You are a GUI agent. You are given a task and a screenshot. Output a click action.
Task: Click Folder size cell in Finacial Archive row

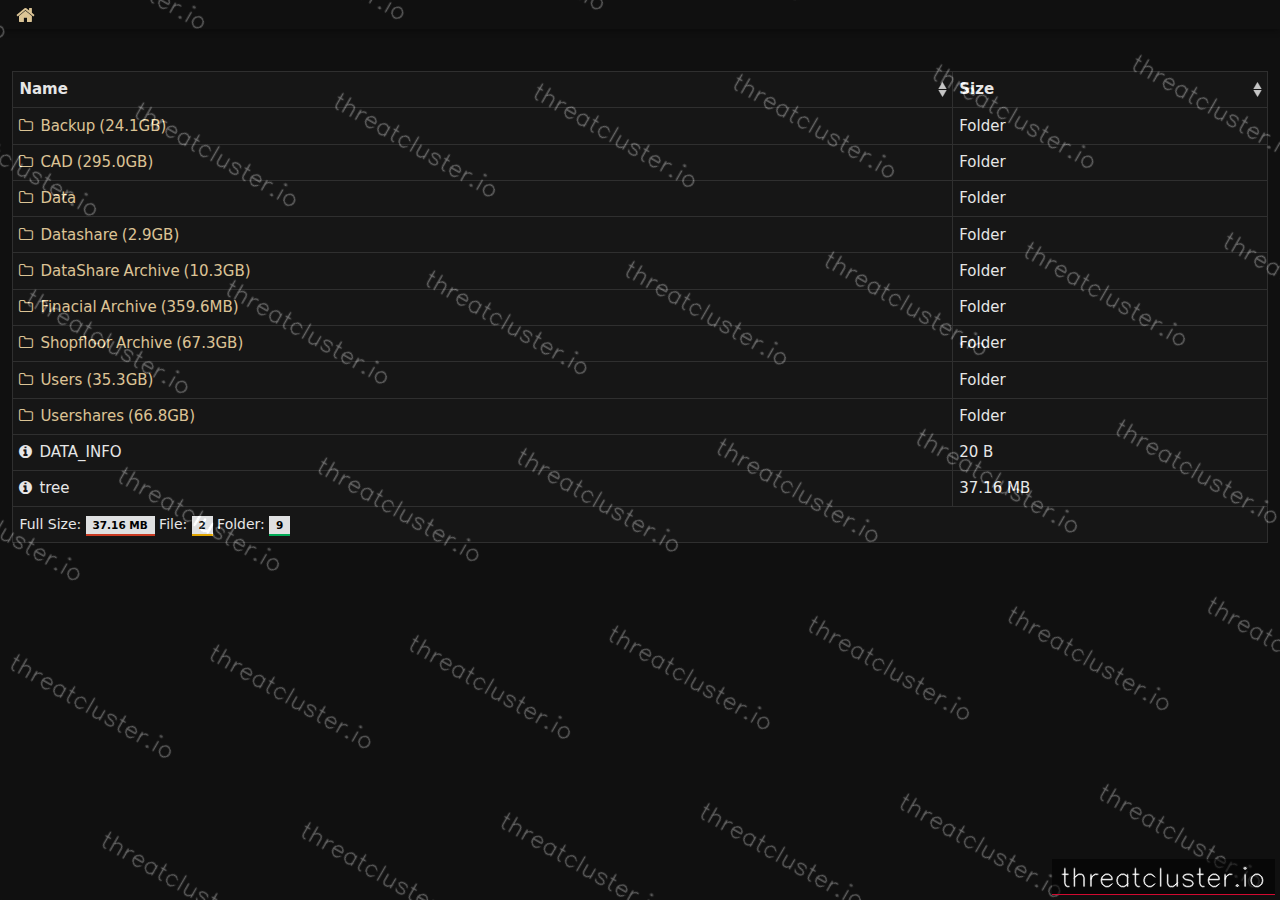1109,307
